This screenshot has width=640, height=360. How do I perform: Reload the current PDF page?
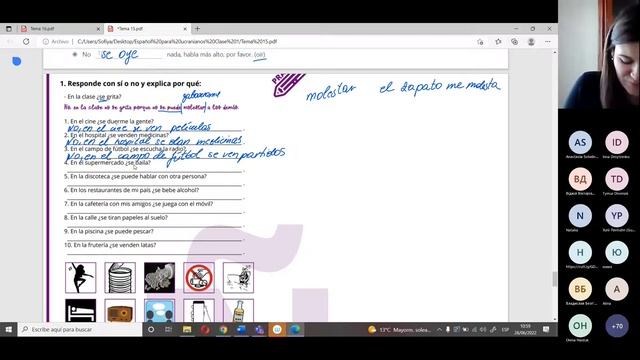[x=26, y=42]
